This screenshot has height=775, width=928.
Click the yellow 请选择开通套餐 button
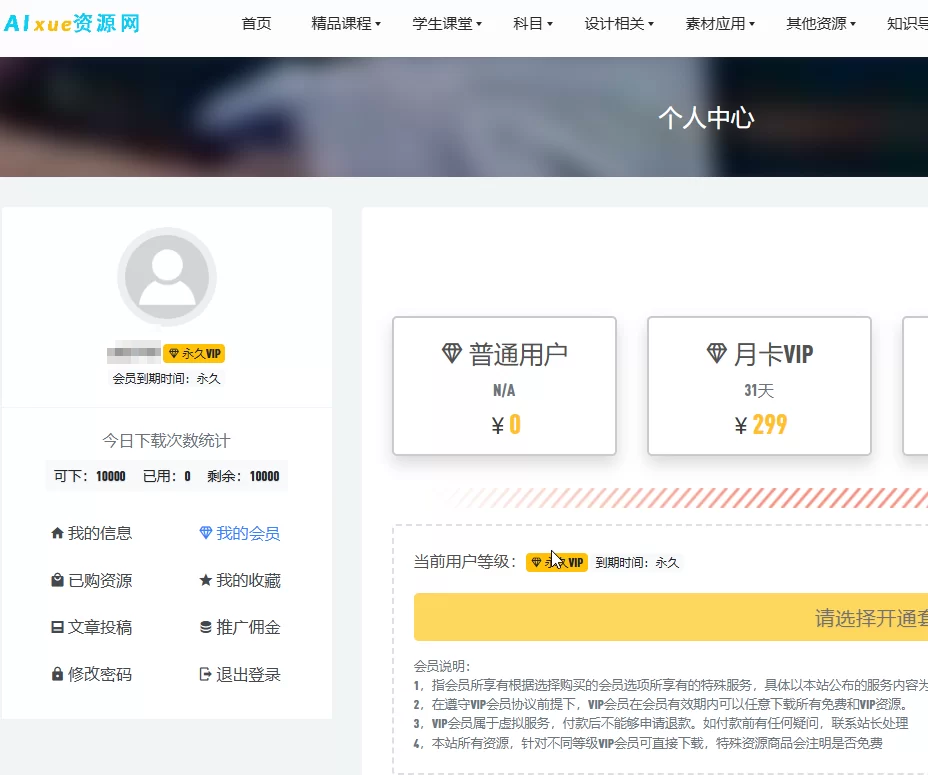click(x=671, y=617)
